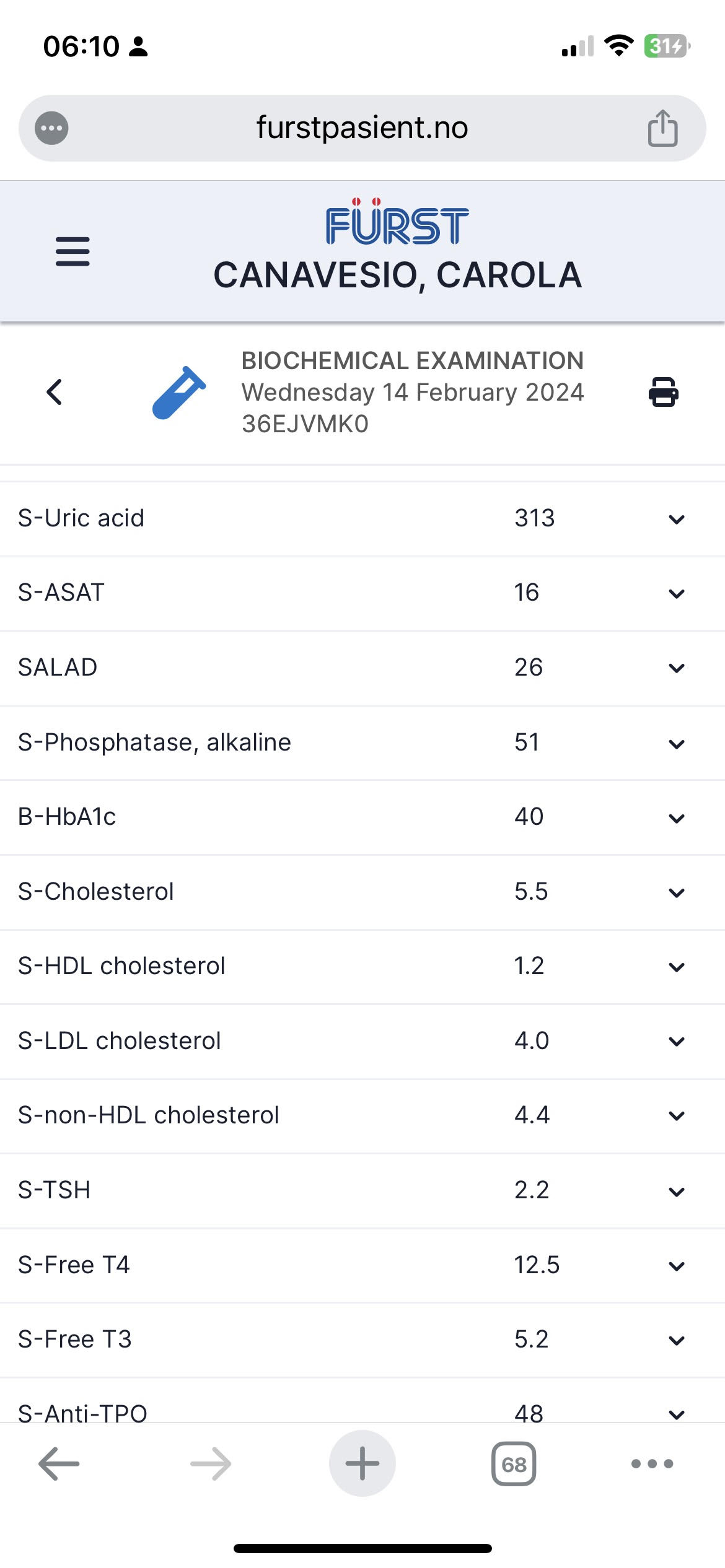This screenshot has width=725, height=1568.
Task: Open a new tab with plus button
Action: pyautogui.click(x=362, y=1464)
